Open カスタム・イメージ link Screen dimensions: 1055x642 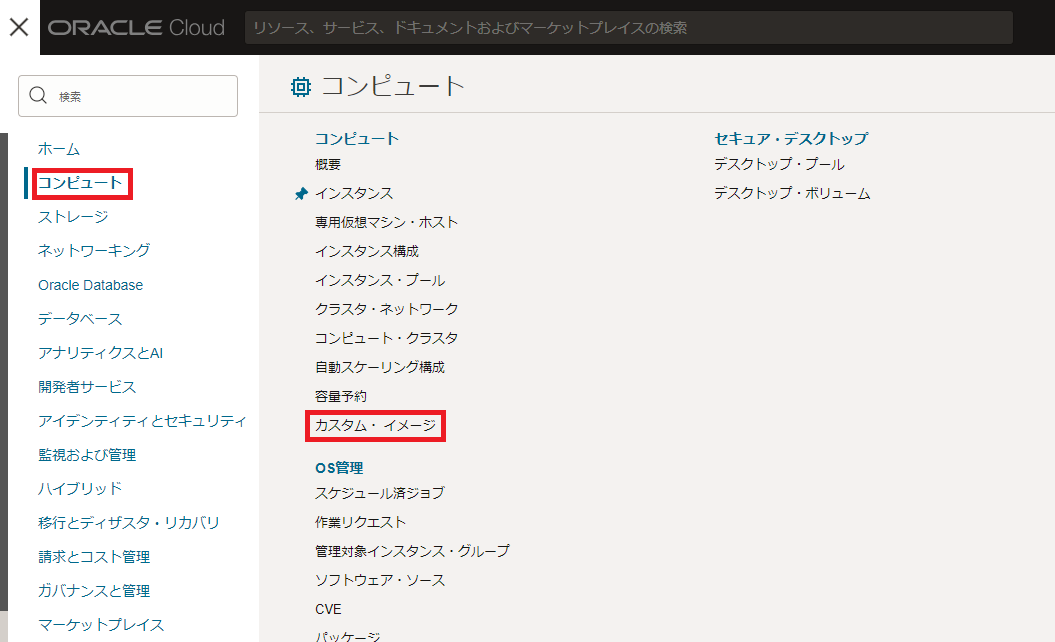tap(375, 426)
